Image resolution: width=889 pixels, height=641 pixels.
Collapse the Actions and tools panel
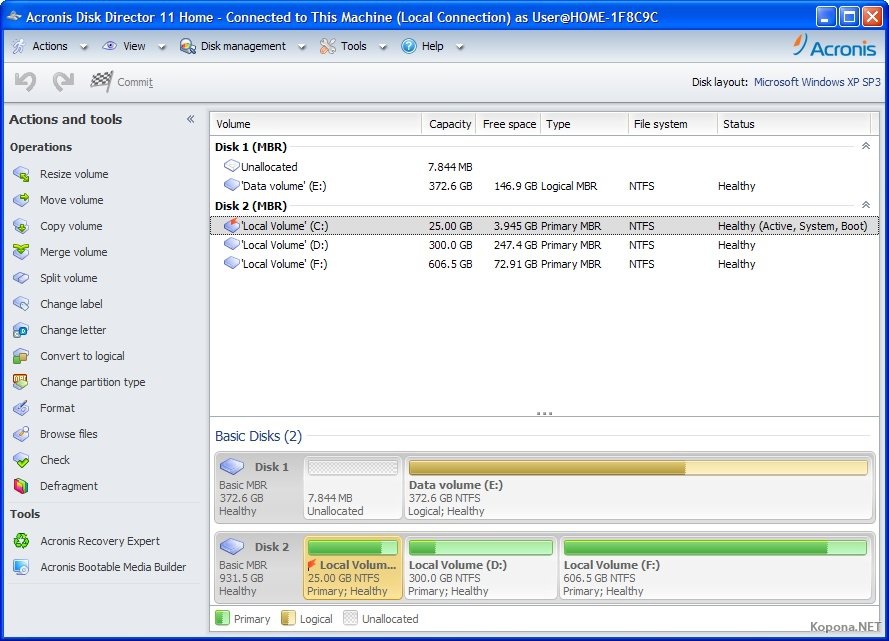(x=190, y=119)
